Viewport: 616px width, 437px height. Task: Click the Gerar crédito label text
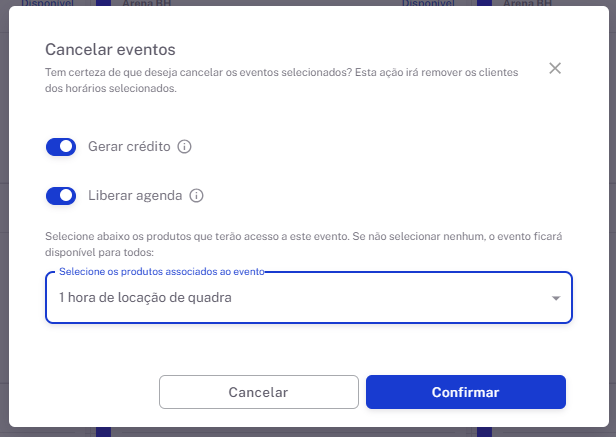tap(129, 147)
